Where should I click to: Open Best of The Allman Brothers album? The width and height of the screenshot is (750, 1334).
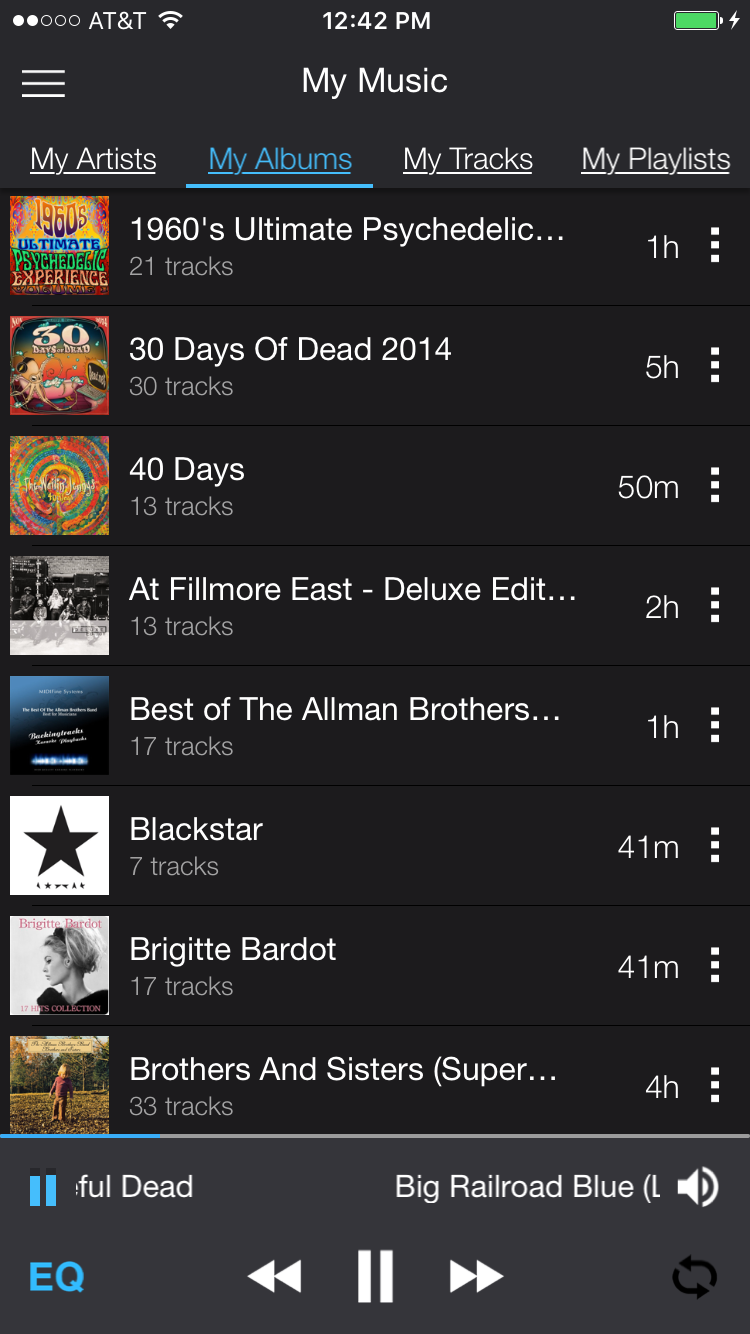[x=345, y=725]
